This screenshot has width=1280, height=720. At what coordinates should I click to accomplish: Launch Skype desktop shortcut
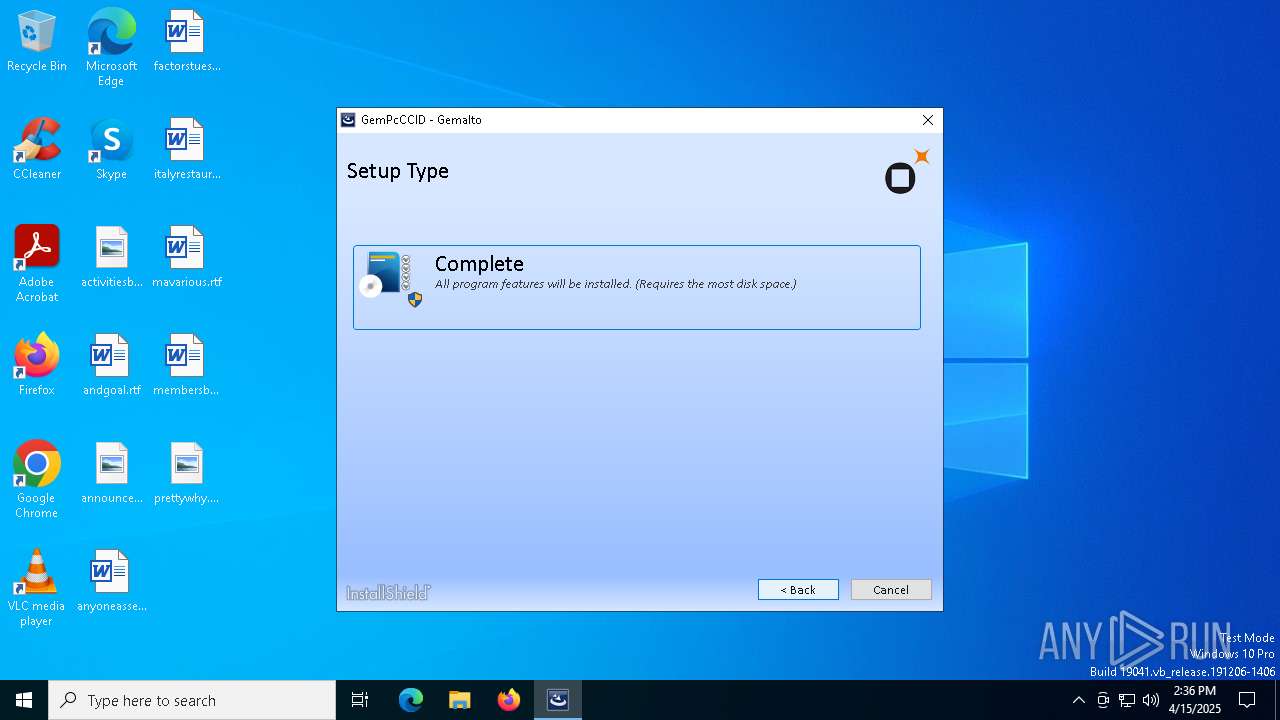pyautogui.click(x=111, y=150)
